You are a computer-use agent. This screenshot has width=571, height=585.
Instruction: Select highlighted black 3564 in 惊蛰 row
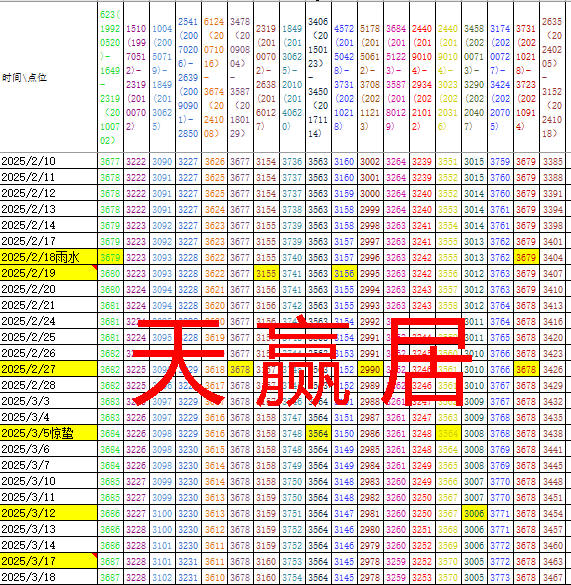[318, 433]
